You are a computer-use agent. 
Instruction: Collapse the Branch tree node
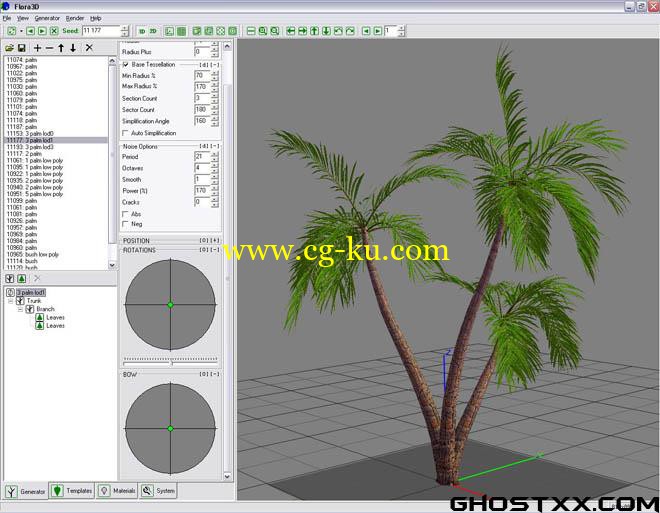pyautogui.click(x=20, y=309)
